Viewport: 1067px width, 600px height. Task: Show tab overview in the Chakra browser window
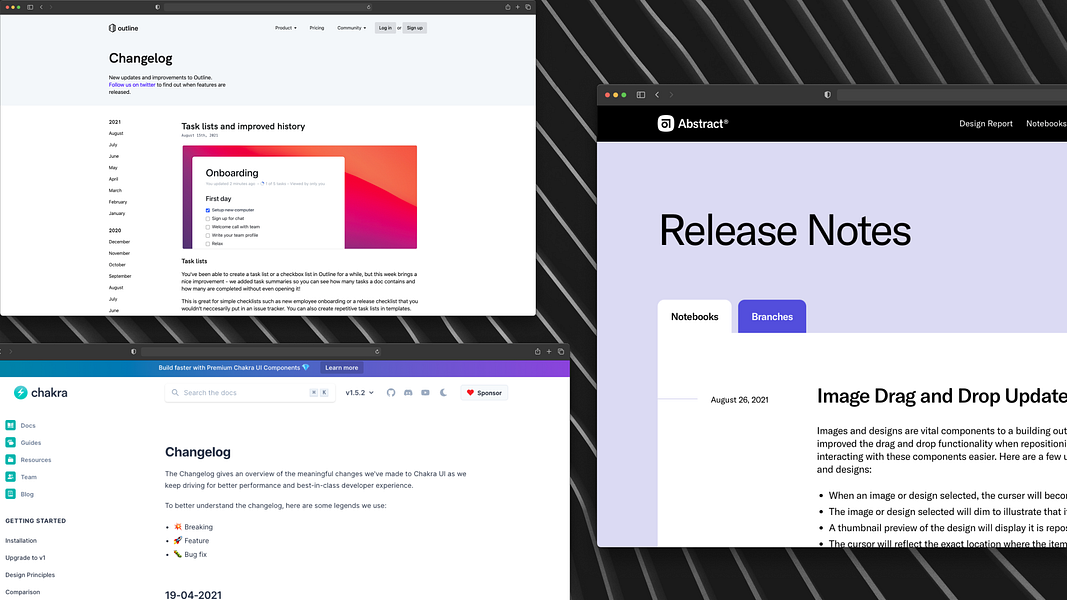click(561, 352)
